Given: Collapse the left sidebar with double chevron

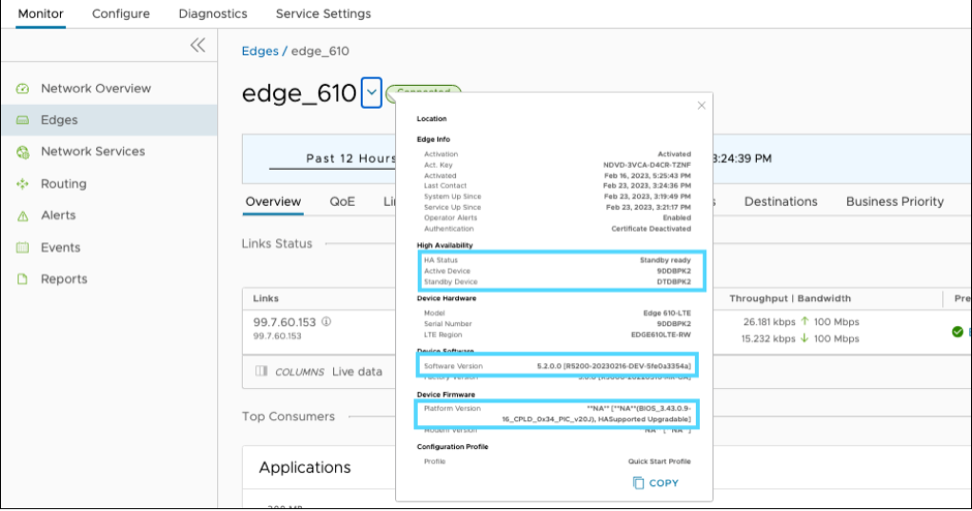Looking at the screenshot, I should [197, 45].
